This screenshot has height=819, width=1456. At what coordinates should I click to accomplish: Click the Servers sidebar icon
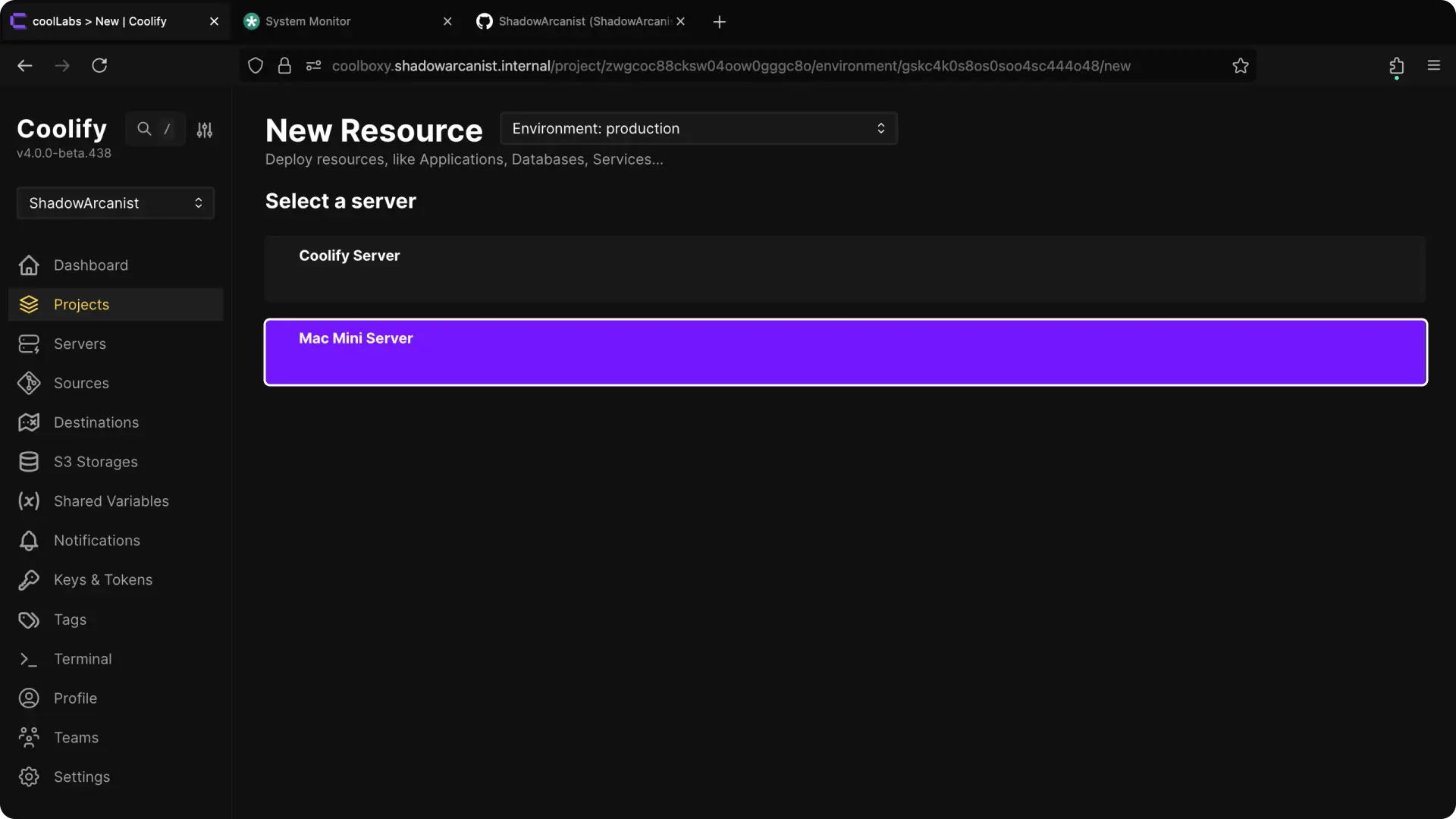pyautogui.click(x=29, y=344)
